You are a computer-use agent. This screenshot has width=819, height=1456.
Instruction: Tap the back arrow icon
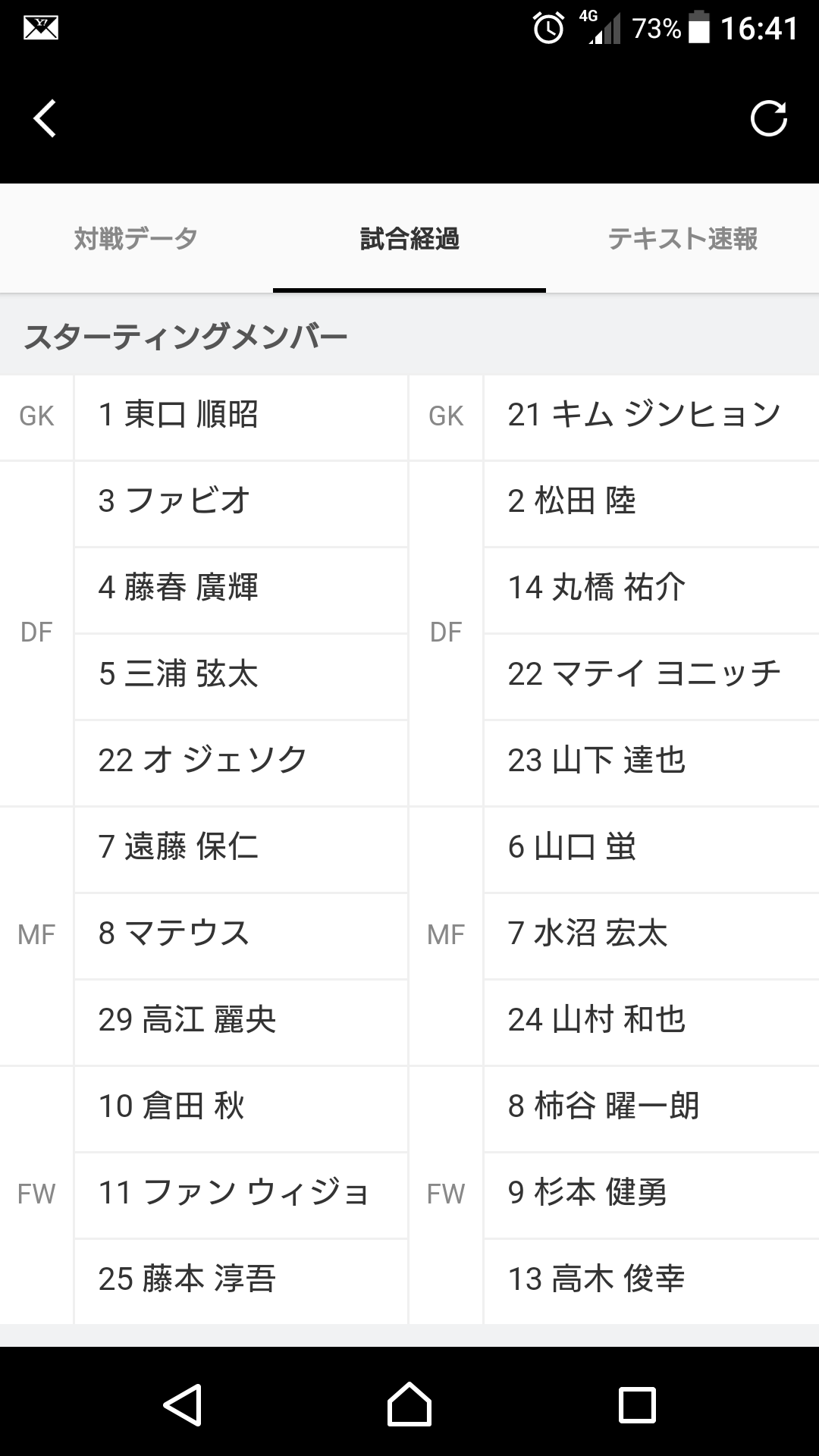(x=45, y=119)
